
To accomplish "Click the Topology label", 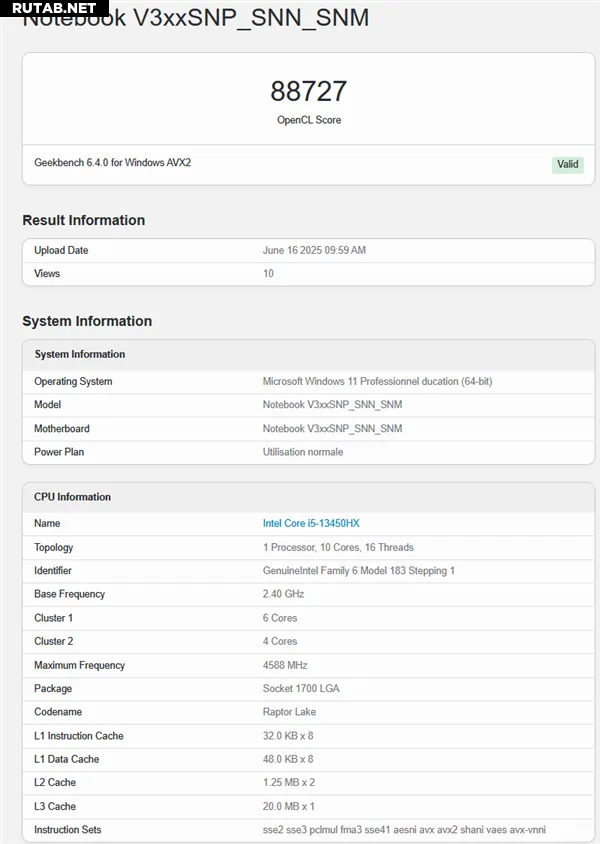I will [53, 547].
